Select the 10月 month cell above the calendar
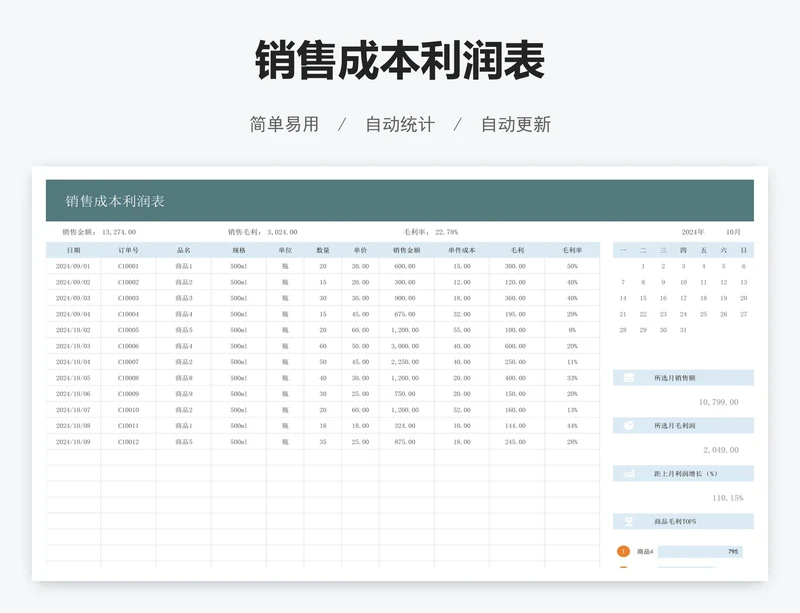The height and width of the screenshot is (613, 800). coord(733,232)
